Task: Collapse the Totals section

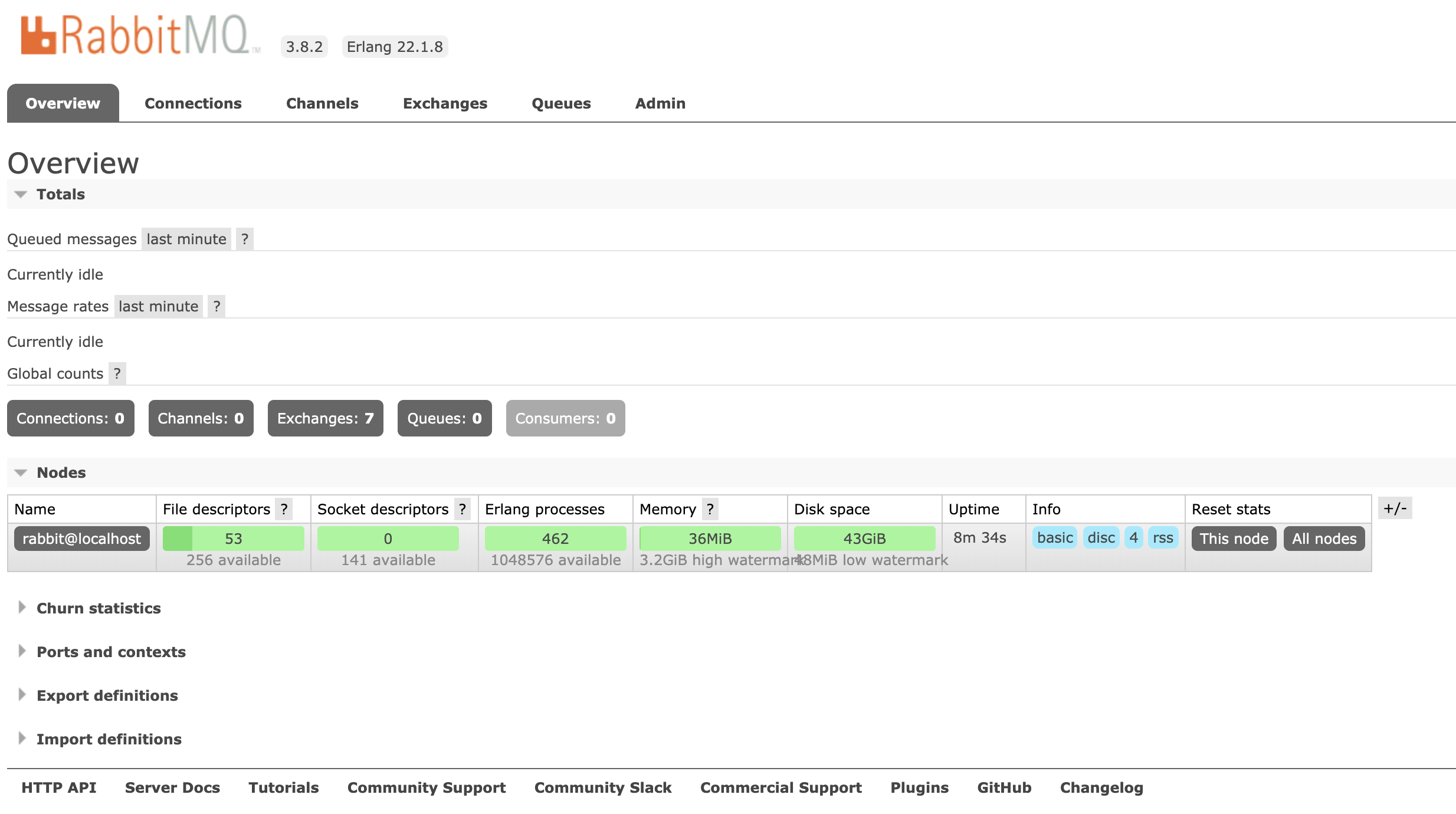Action: (x=60, y=194)
